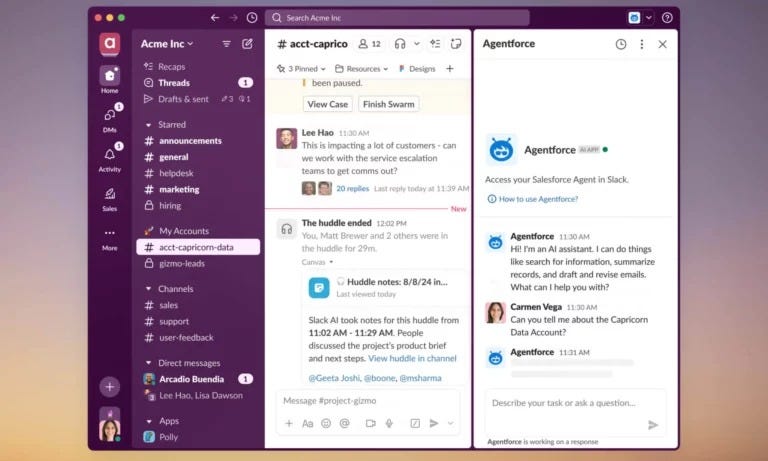Open the help question mark icon
Viewport: 768px width, 461px height.
click(x=667, y=18)
